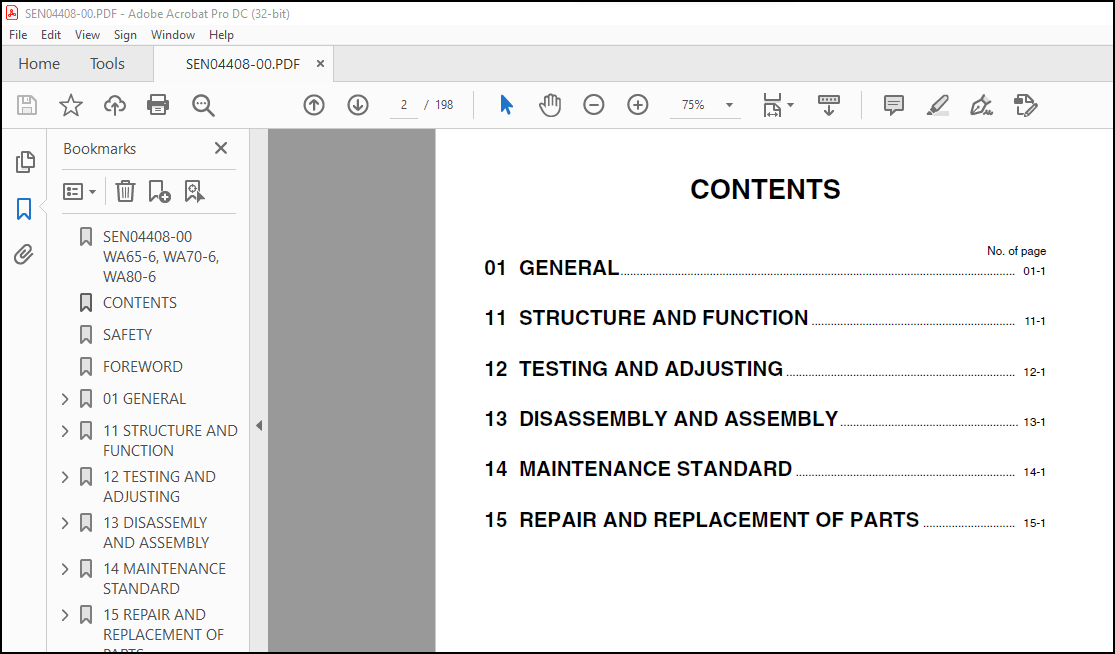Open Attachments paperclip panel

[24, 254]
